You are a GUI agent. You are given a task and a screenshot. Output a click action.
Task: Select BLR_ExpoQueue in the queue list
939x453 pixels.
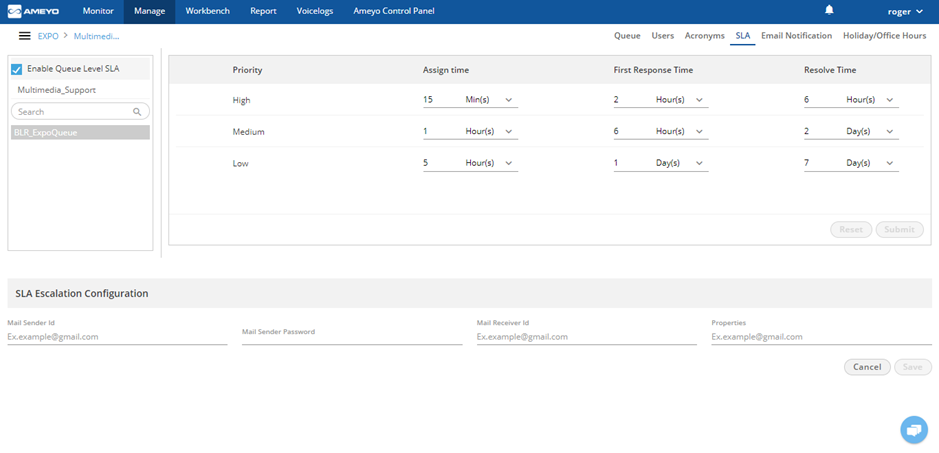pos(80,132)
